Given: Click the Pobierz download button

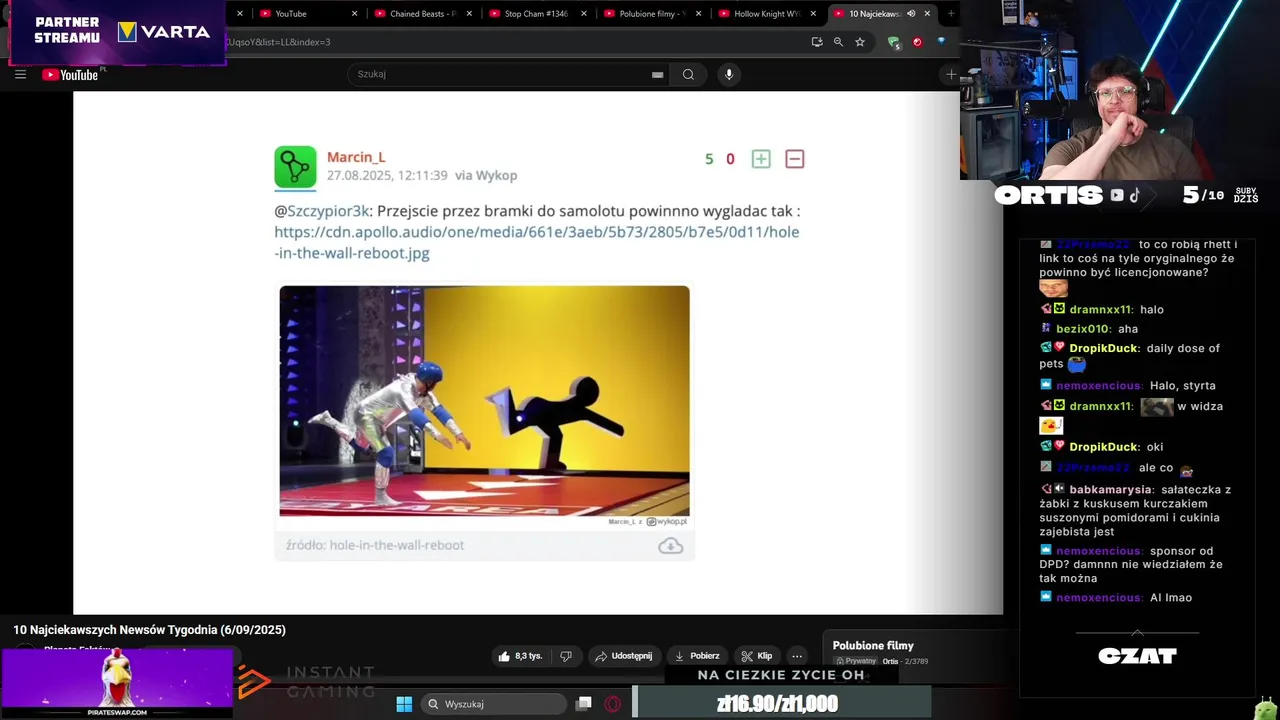Looking at the screenshot, I should coord(697,656).
